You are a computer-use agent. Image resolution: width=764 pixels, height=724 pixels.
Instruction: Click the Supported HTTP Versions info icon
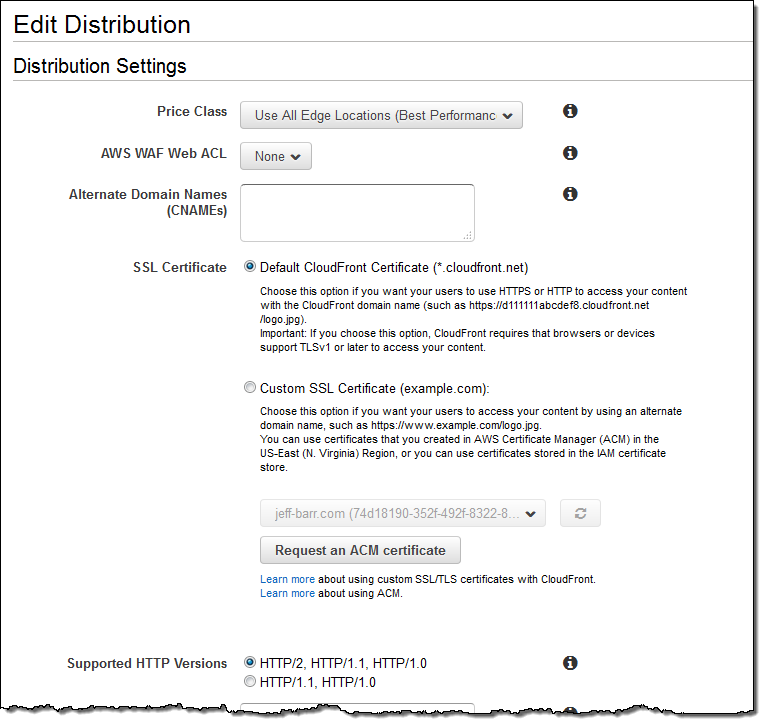coord(570,663)
